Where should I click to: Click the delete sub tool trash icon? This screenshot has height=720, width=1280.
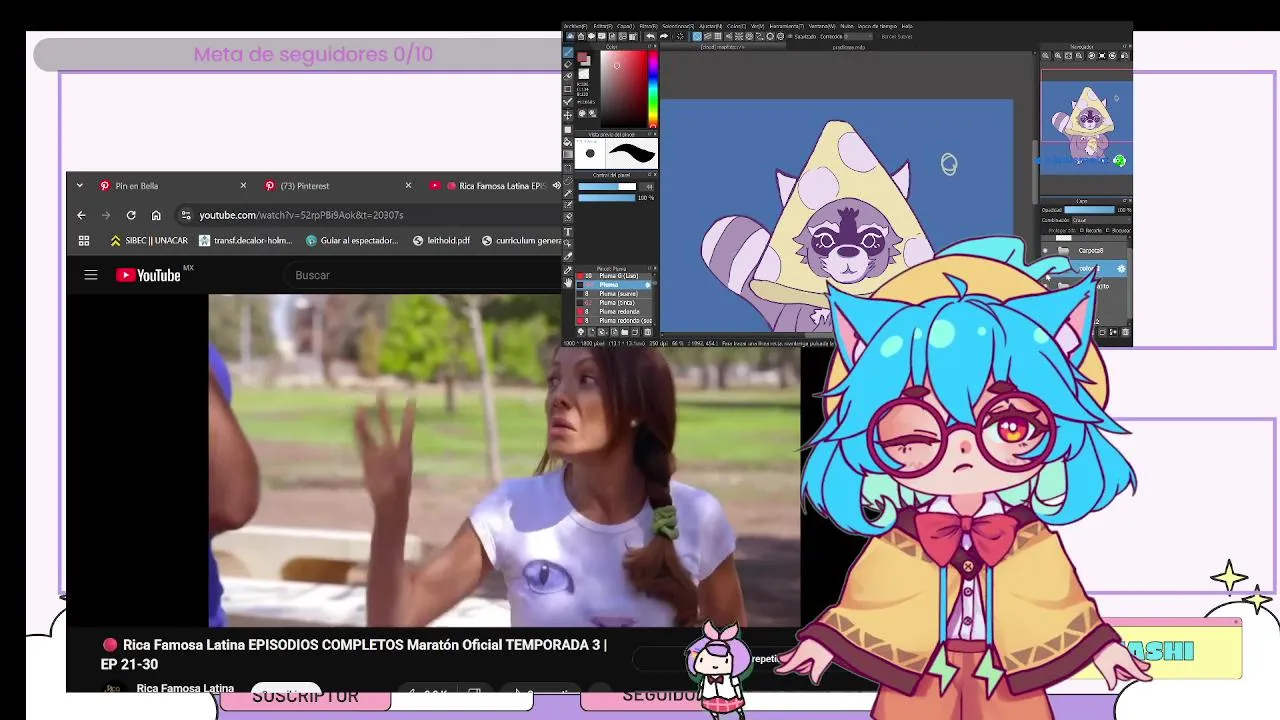coord(647,332)
